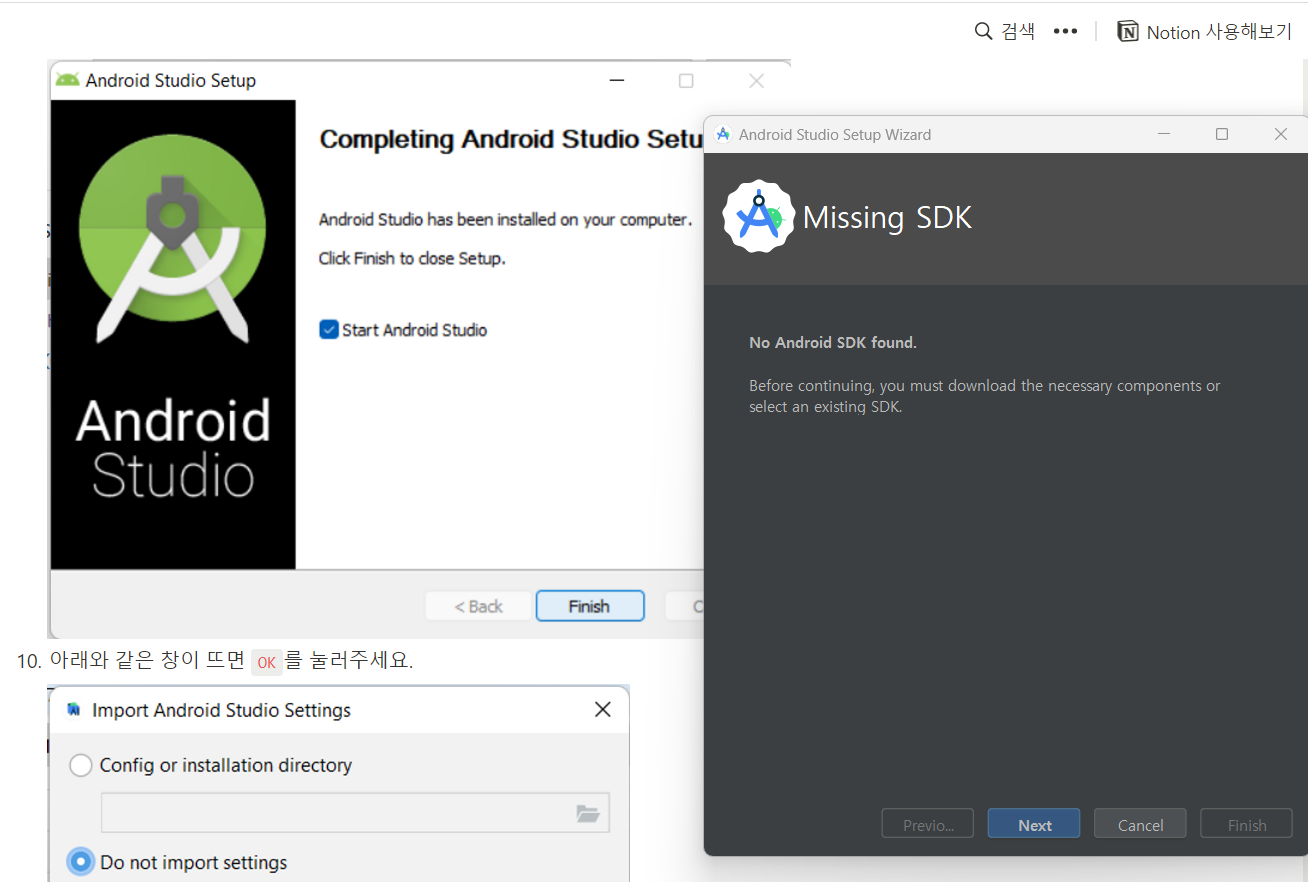This screenshot has width=1308, height=882.
Task: Minimize the Android Studio Setup Wizard window
Action: click(1163, 134)
